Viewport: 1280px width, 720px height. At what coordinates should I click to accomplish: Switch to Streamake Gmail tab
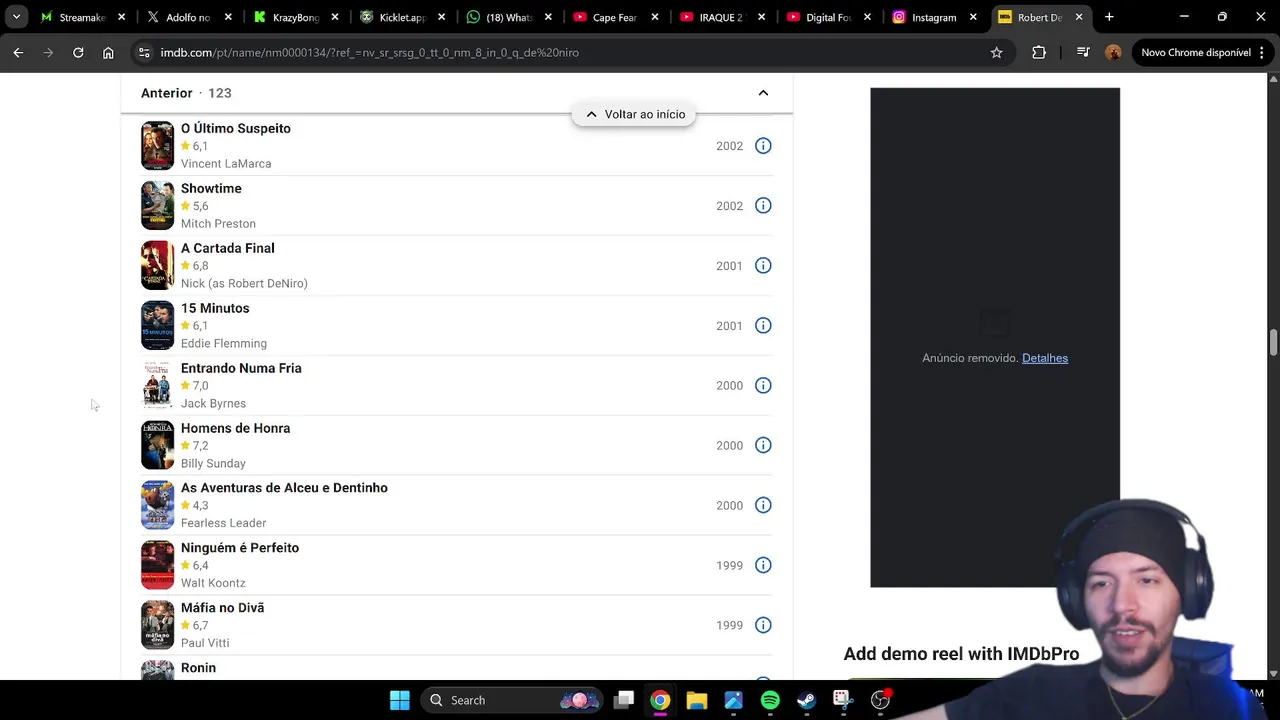pos(82,17)
